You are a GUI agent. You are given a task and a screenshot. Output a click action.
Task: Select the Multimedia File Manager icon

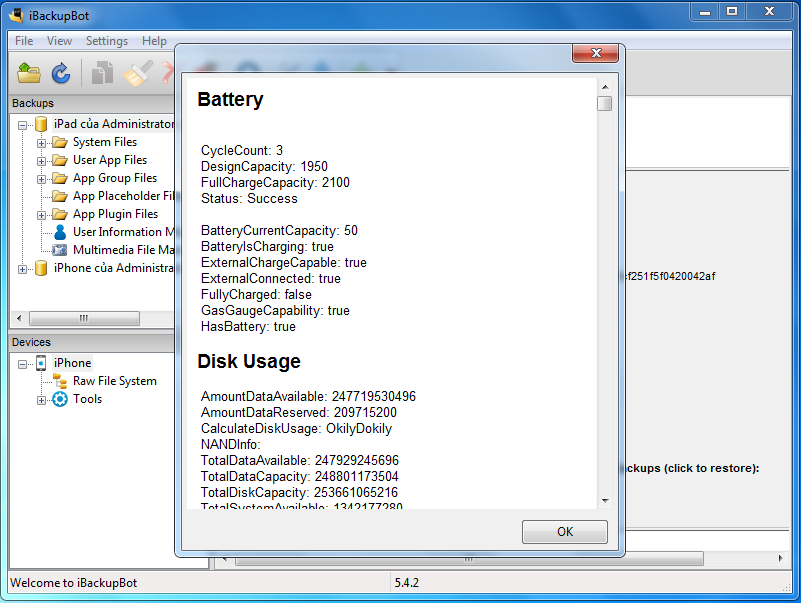[60, 250]
